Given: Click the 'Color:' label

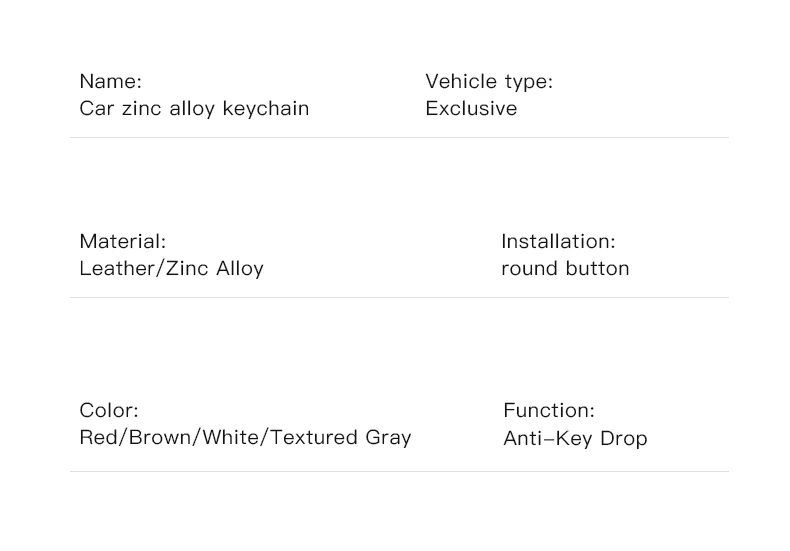Looking at the screenshot, I should pyautogui.click(x=109, y=411).
